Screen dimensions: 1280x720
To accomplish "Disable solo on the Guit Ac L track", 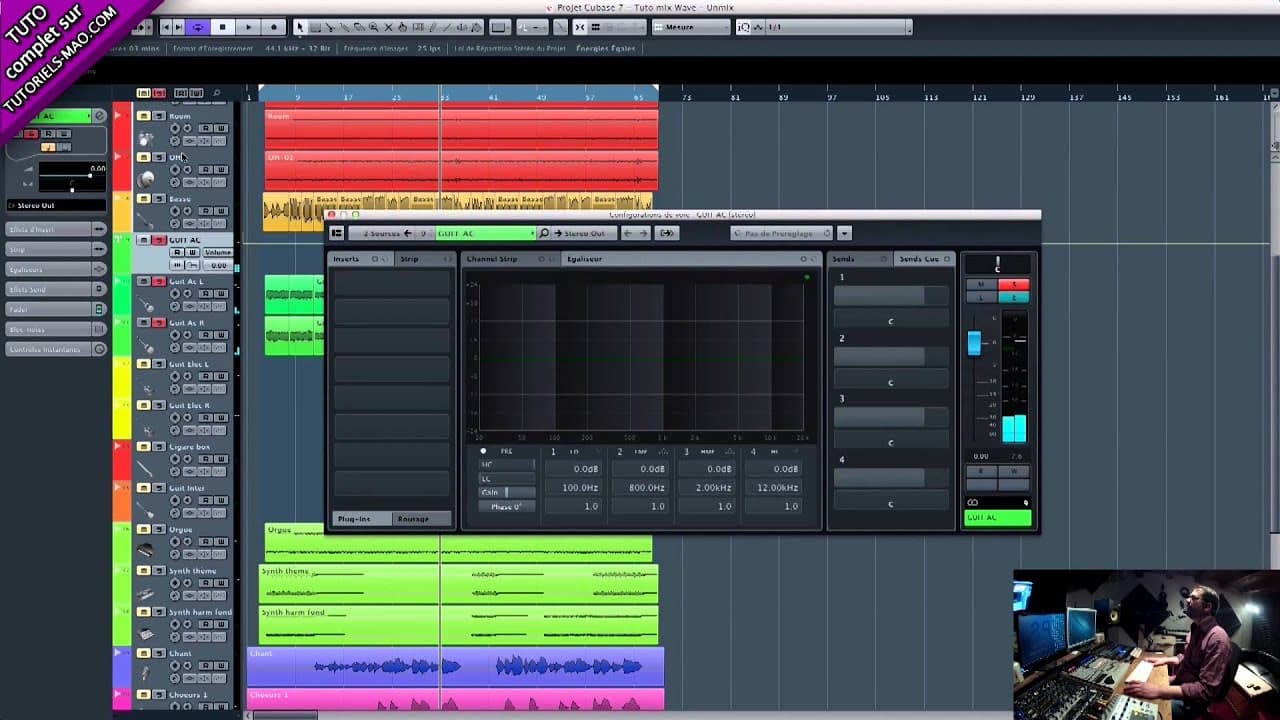I will tap(158, 281).
